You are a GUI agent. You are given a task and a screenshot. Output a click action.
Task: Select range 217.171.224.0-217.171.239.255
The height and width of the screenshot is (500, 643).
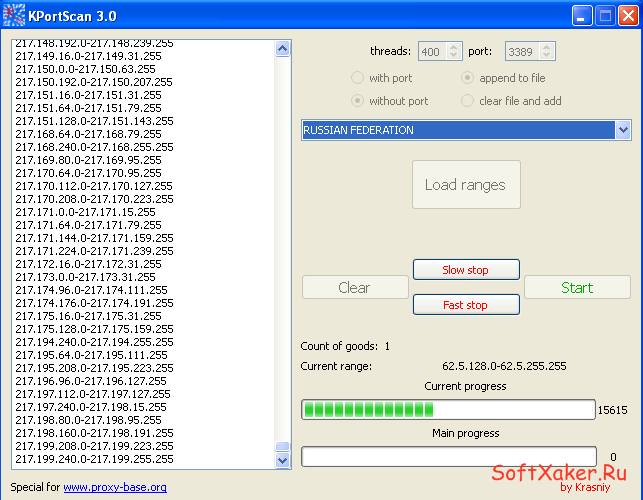(x=94, y=251)
